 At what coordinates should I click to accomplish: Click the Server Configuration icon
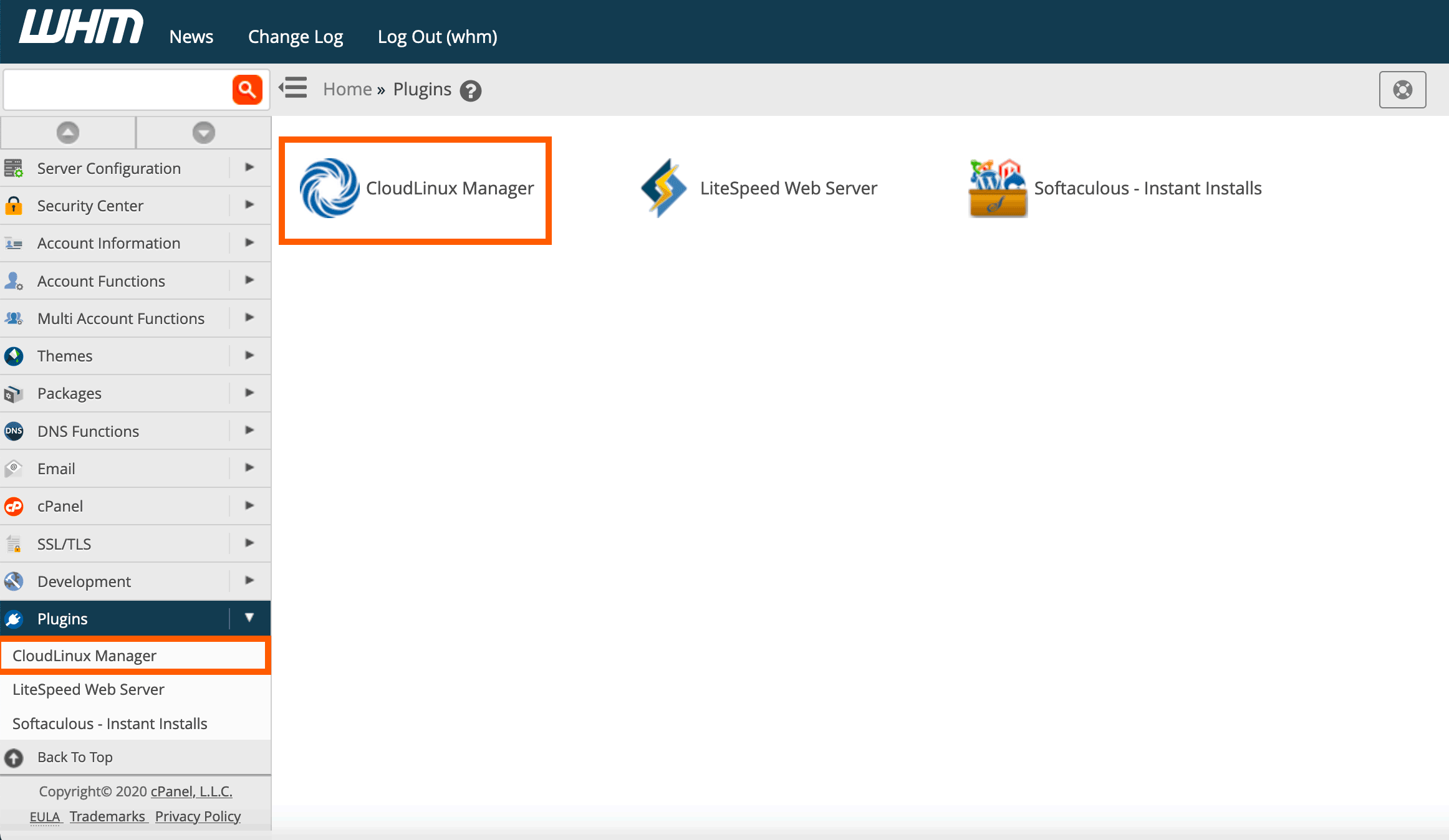[14, 168]
